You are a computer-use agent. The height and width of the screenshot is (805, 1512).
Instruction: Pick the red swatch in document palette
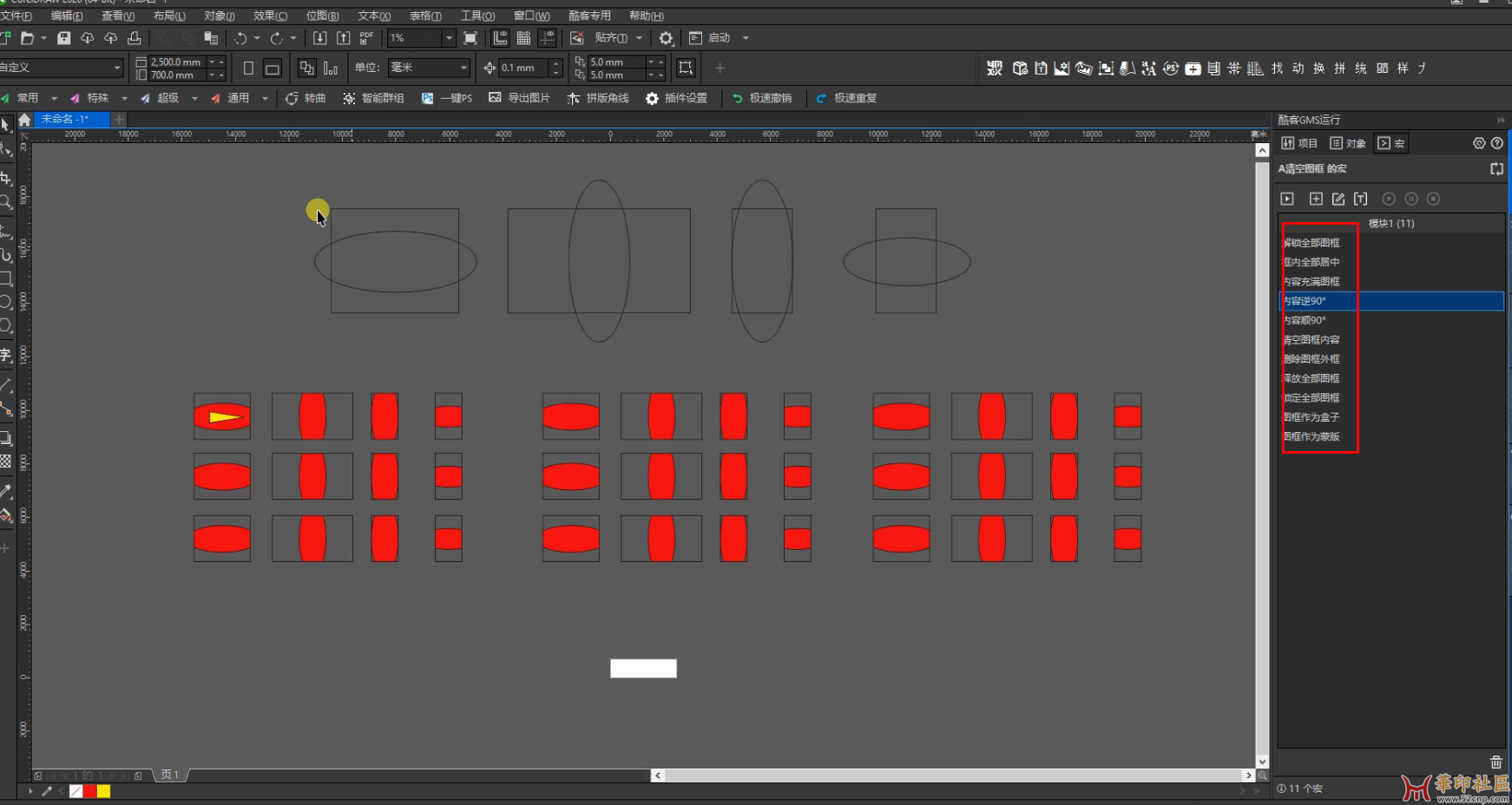[x=89, y=791]
